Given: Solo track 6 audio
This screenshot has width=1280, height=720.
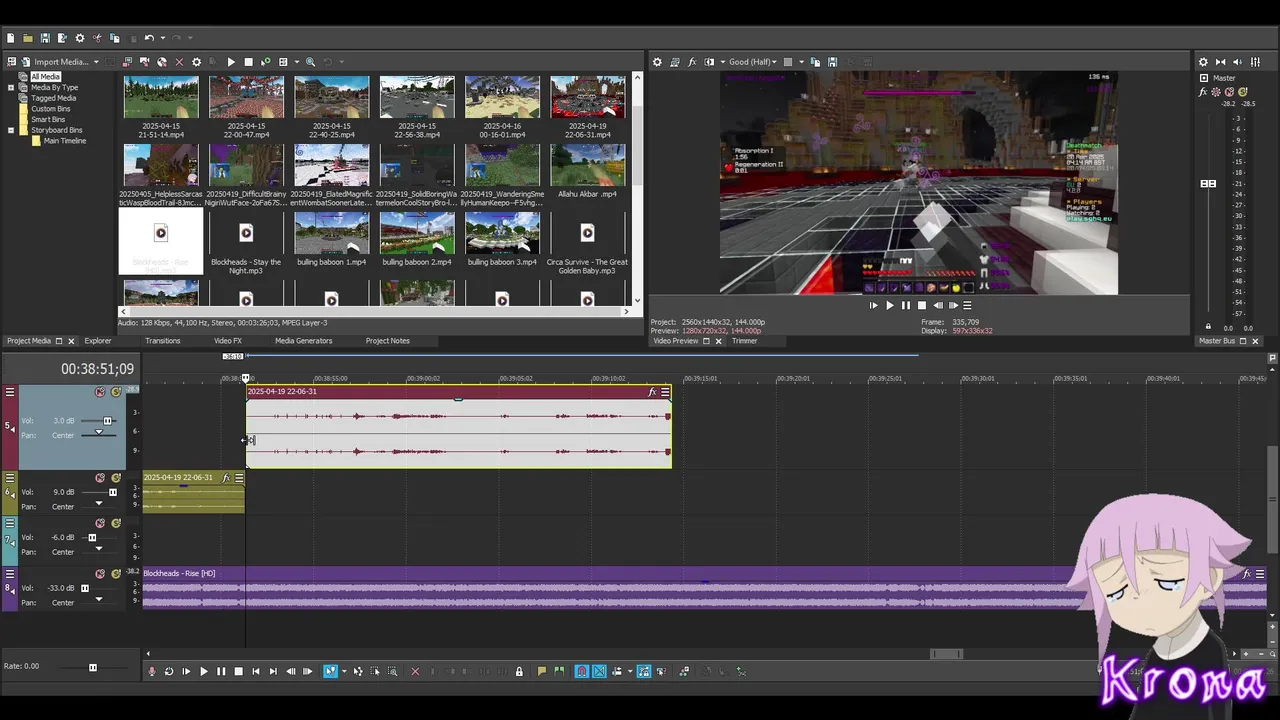Looking at the screenshot, I should (116, 478).
